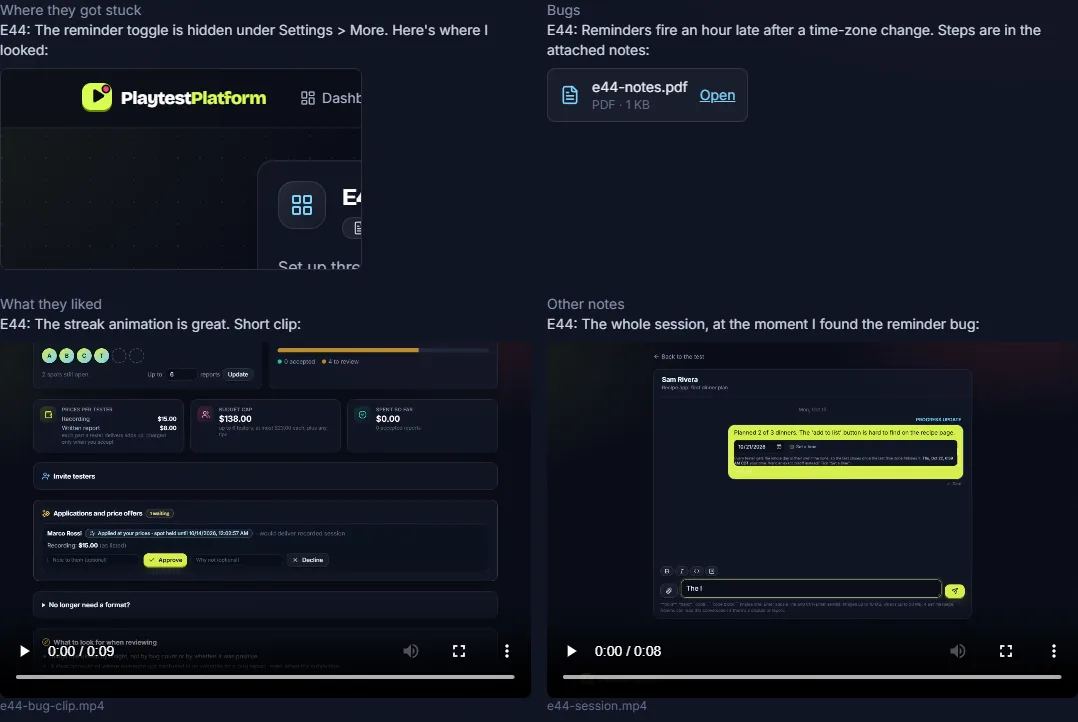Open the PlaytestPlatform screenshot thumbnail
1078x722 pixels.
pos(181,168)
